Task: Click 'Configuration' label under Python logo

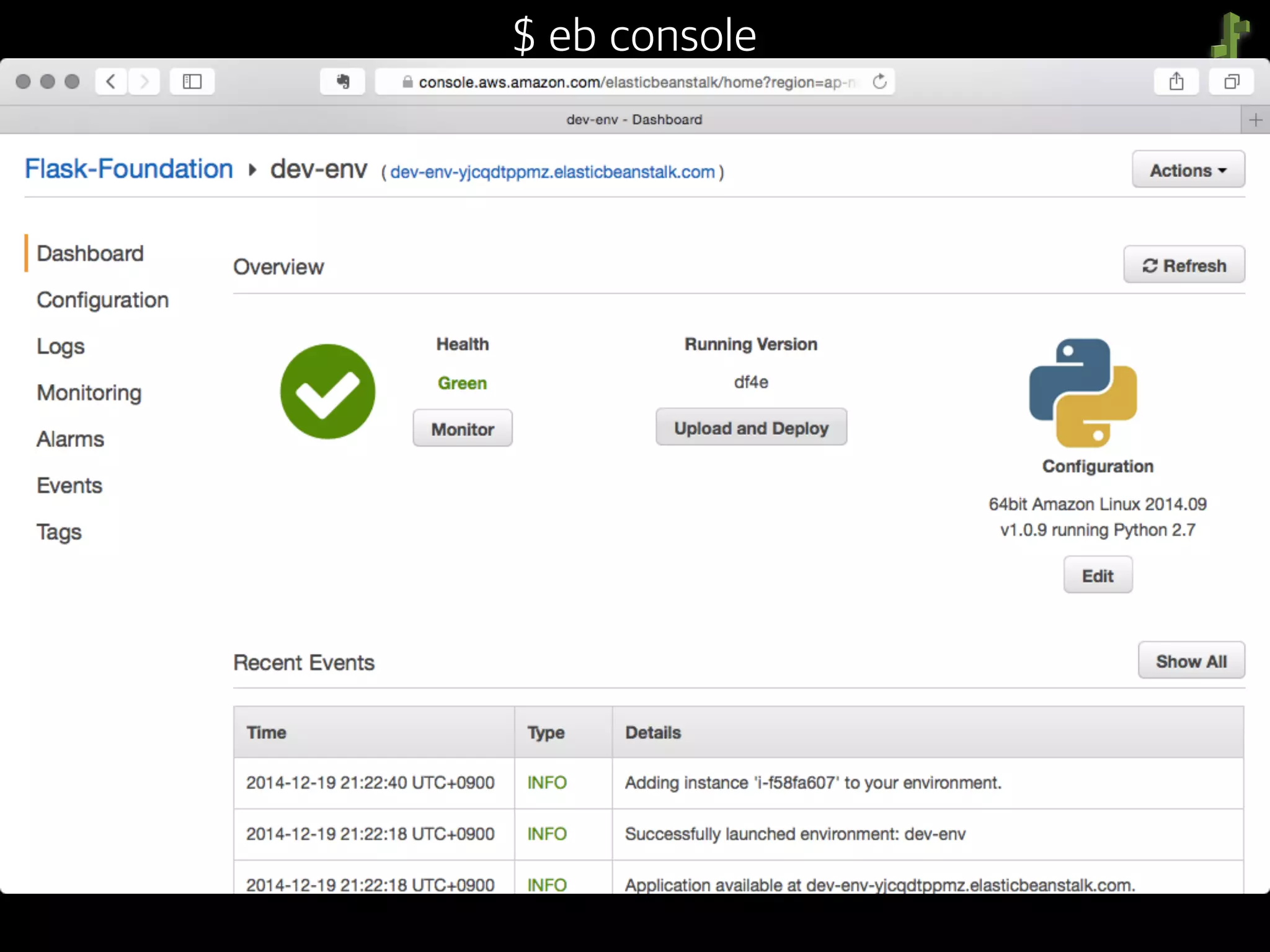Action: click(1098, 466)
